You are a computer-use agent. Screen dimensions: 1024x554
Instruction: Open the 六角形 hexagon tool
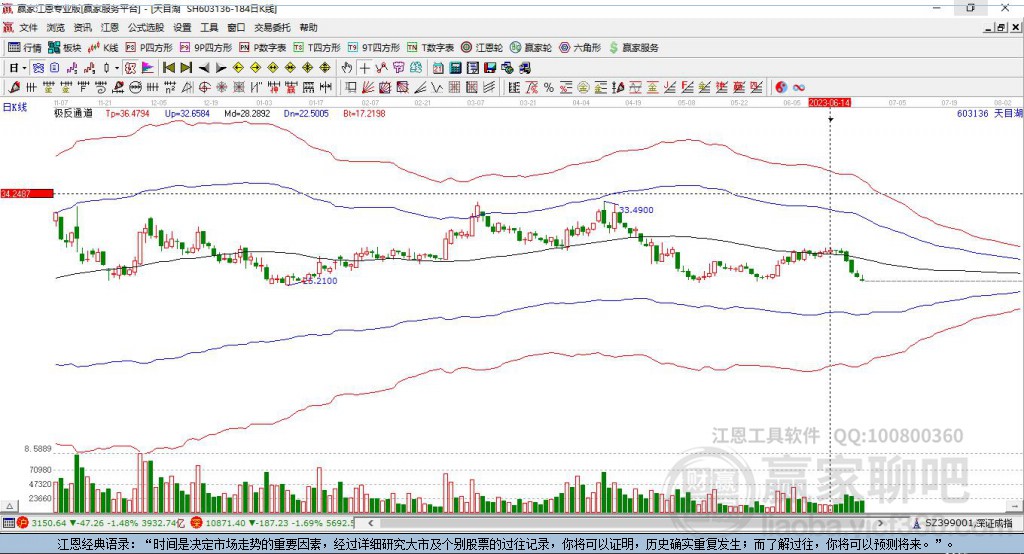(x=580, y=48)
